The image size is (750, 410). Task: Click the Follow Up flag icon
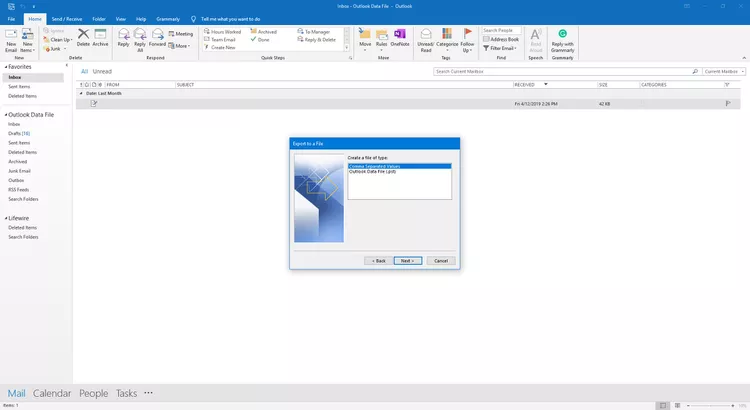coord(467,33)
